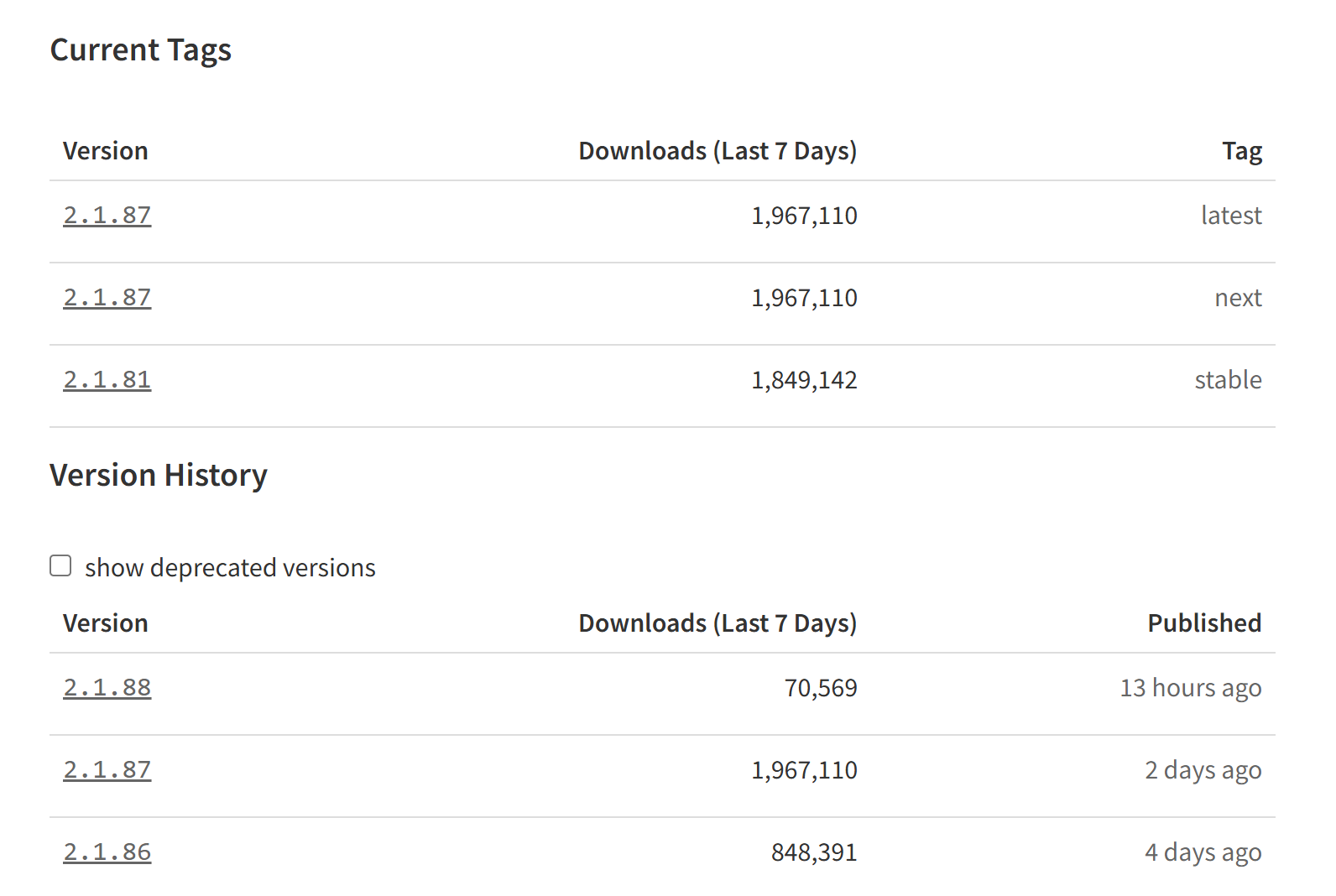
Task: Click Downloads header in Version History table
Action: (x=718, y=623)
